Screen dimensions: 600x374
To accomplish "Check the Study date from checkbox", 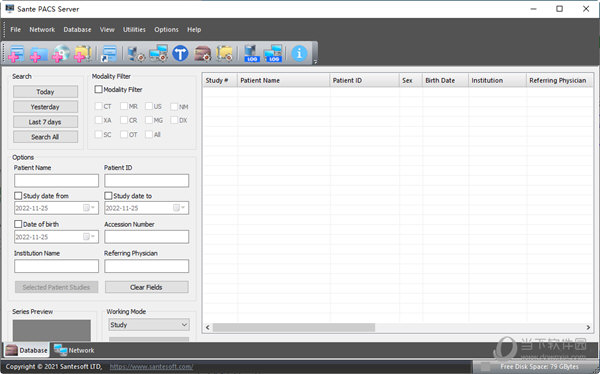I will (18, 196).
